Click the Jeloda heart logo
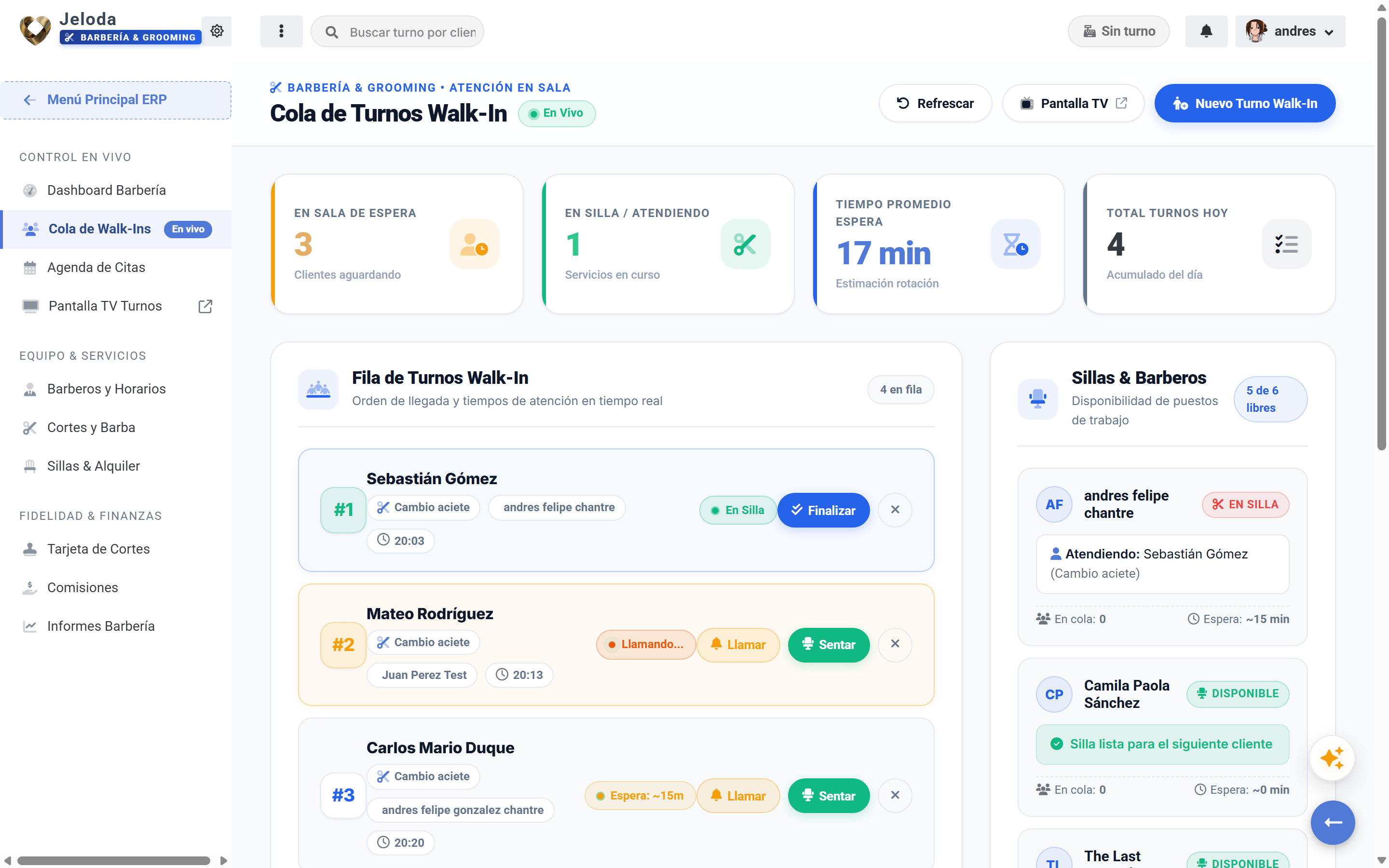The image size is (1389, 868). point(35,30)
